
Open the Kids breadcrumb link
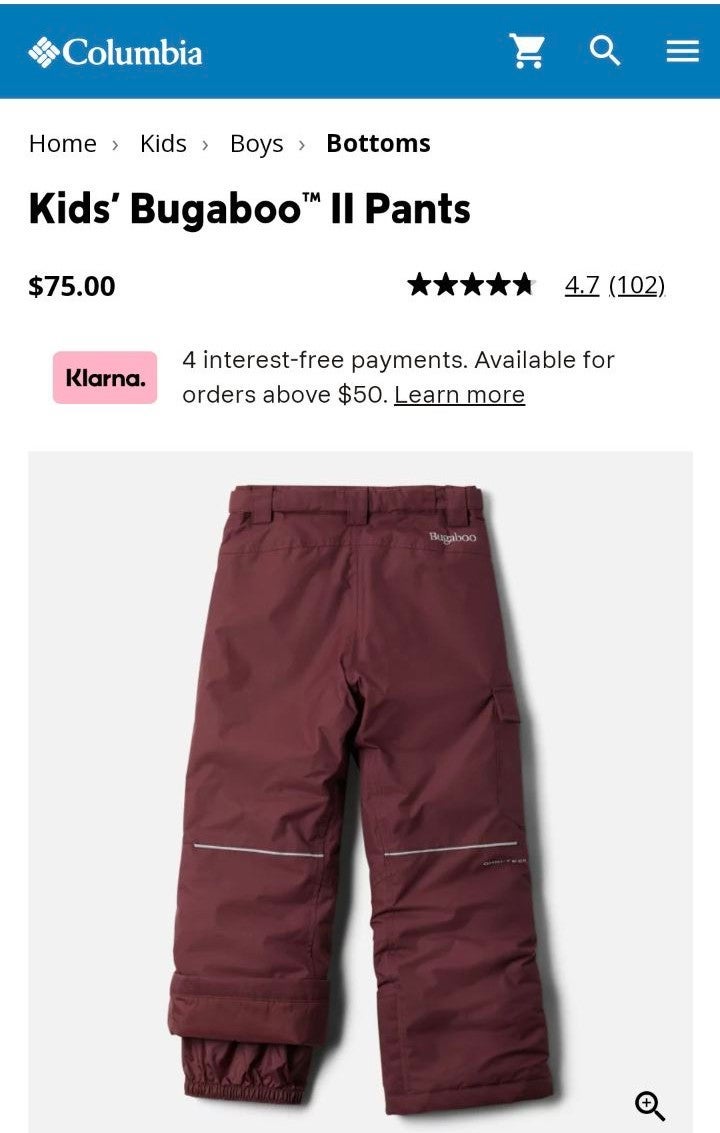pyautogui.click(x=163, y=143)
